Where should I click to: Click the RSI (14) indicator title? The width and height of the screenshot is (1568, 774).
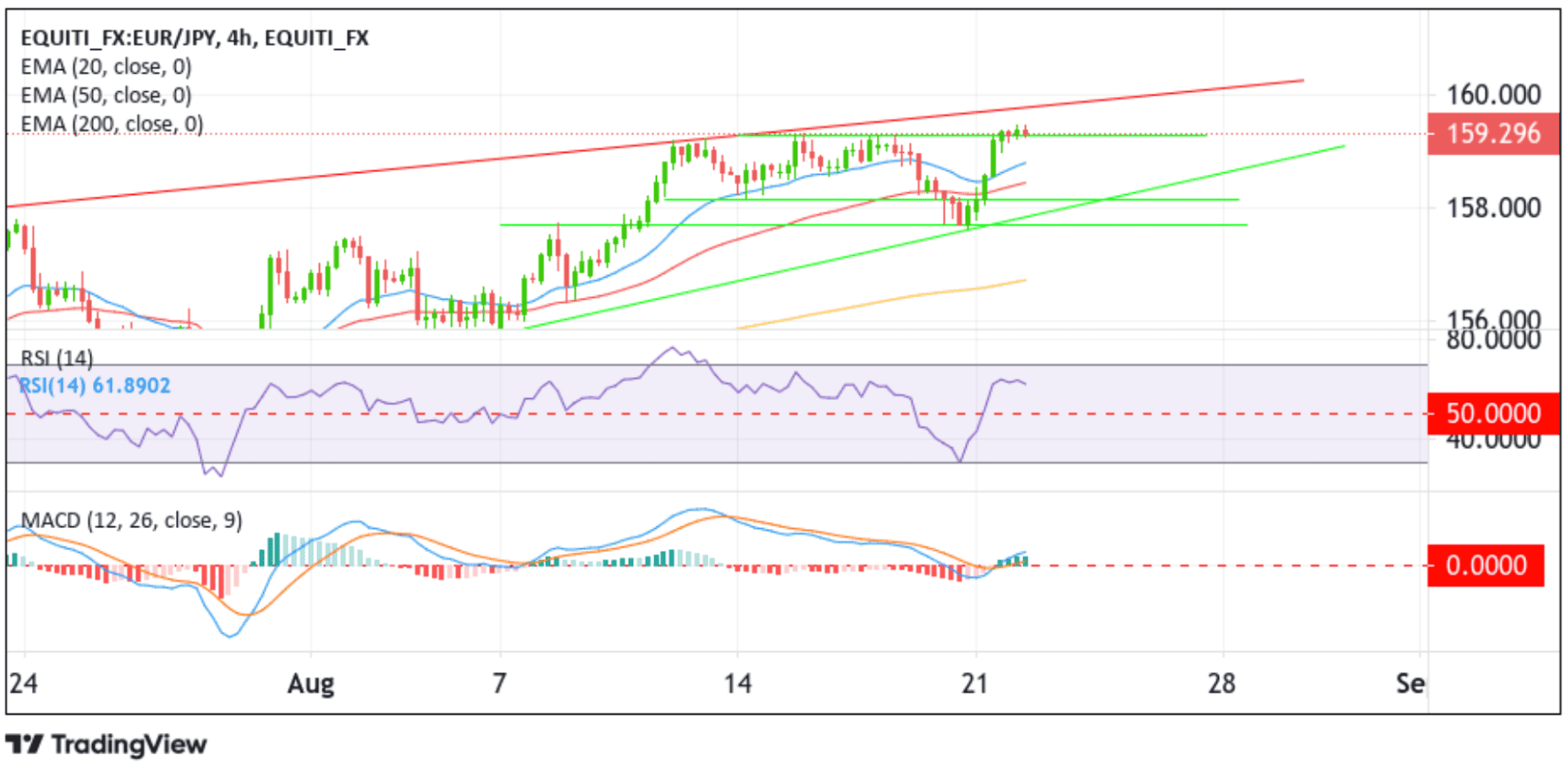tap(56, 358)
